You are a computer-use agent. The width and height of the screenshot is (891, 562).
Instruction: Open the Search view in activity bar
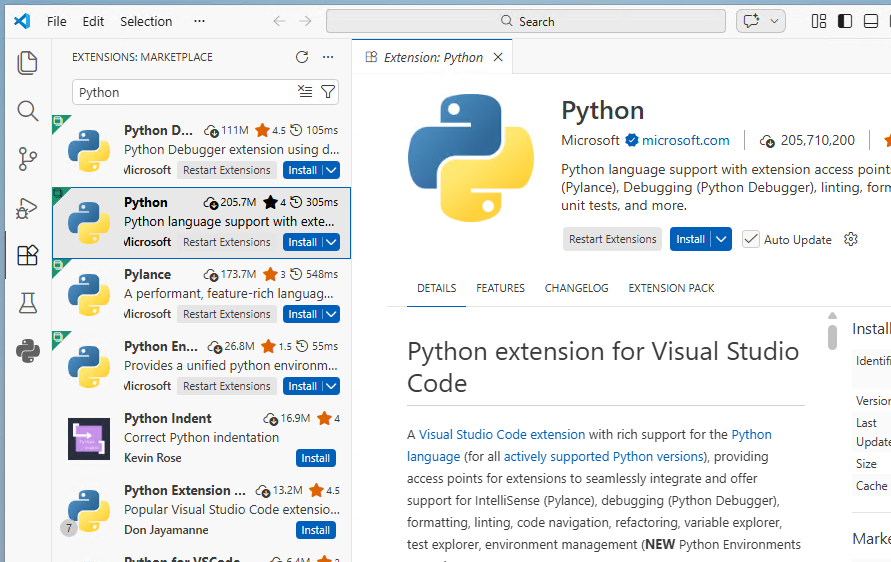coord(27,111)
